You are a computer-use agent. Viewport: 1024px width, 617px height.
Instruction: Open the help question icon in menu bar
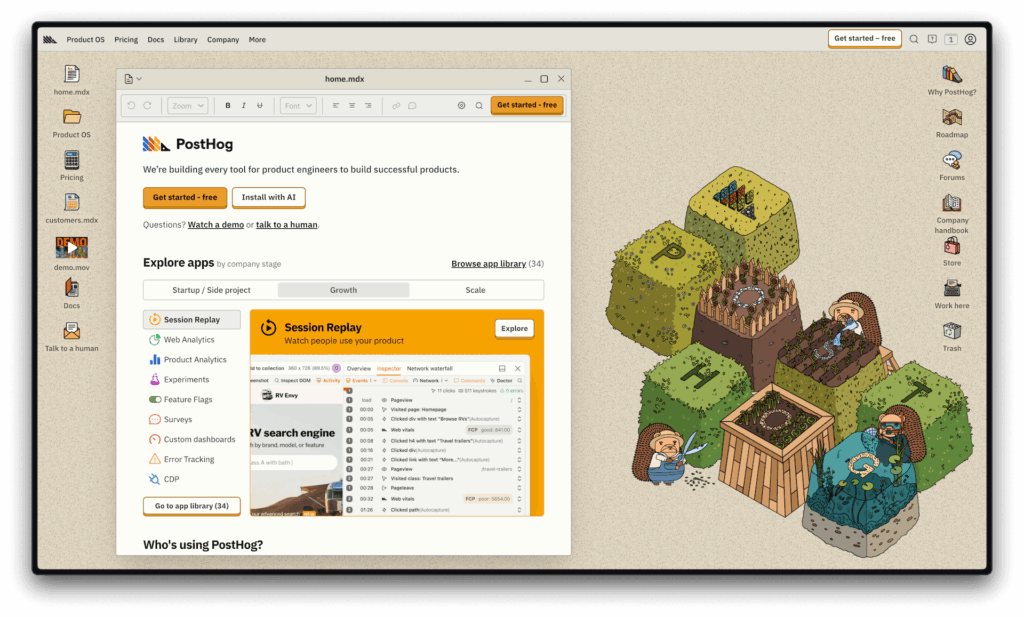click(932, 39)
